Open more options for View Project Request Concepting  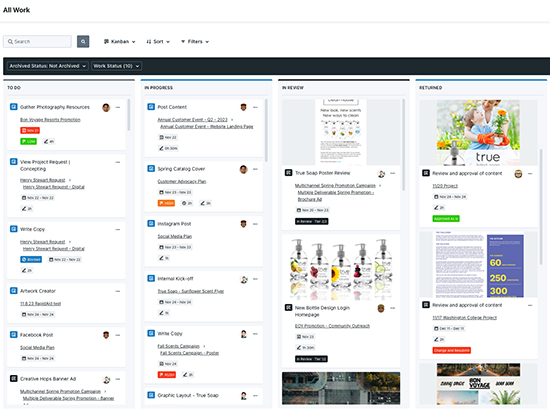click(118, 162)
